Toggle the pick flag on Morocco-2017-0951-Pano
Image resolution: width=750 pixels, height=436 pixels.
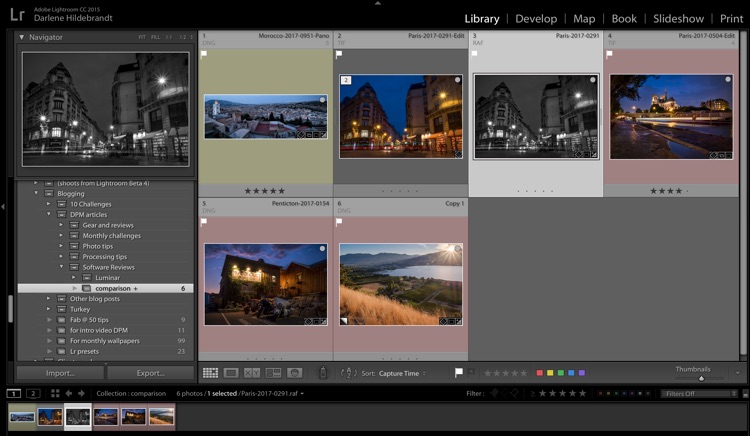point(204,54)
